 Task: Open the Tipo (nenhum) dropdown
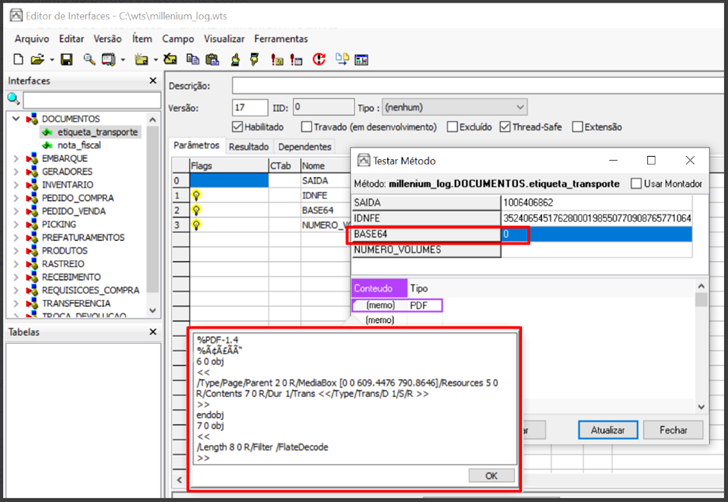454,107
